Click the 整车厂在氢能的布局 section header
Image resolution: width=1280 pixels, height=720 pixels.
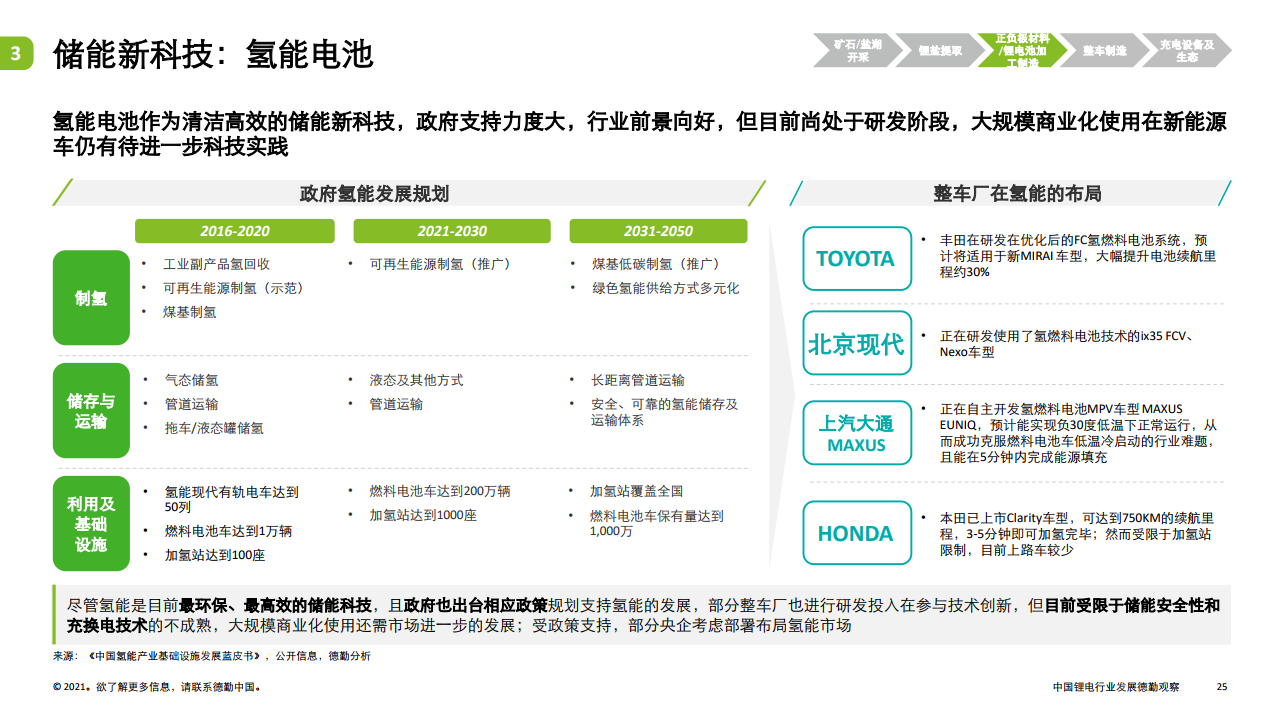pyautogui.click(x=1016, y=194)
